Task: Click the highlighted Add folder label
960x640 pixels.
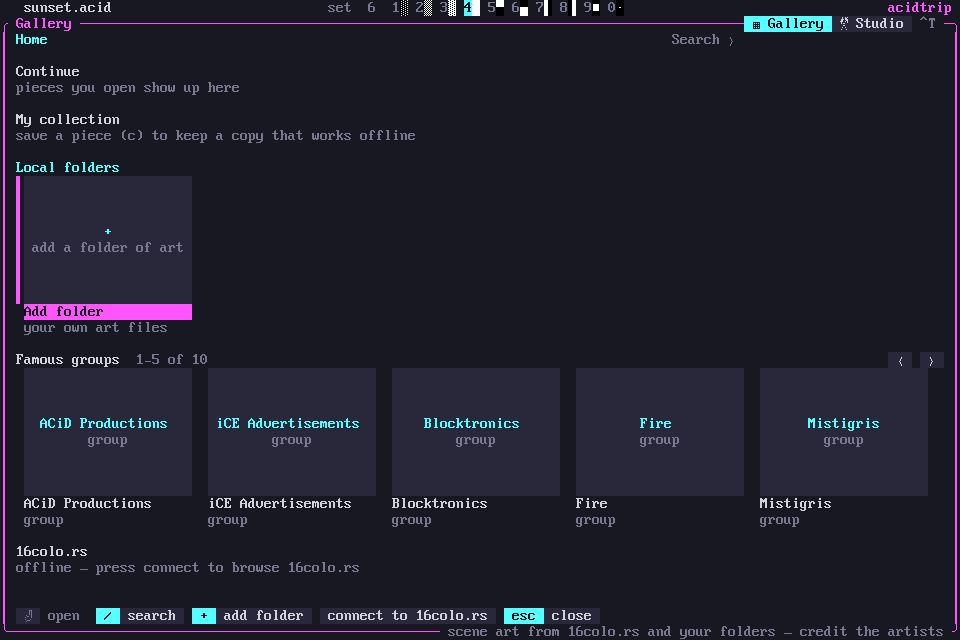Action: pos(108,312)
